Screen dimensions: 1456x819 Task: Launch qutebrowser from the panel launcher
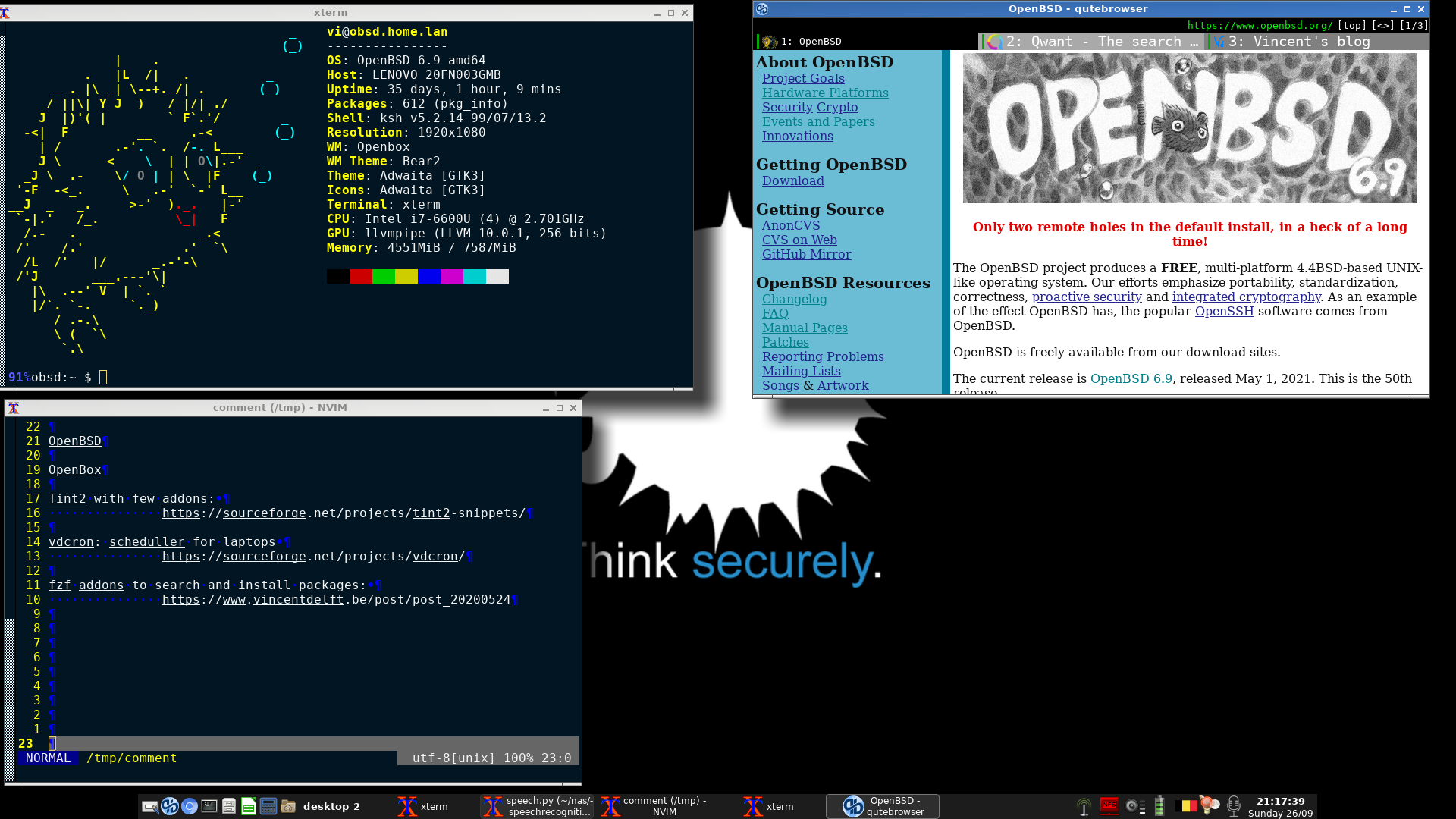click(170, 806)
